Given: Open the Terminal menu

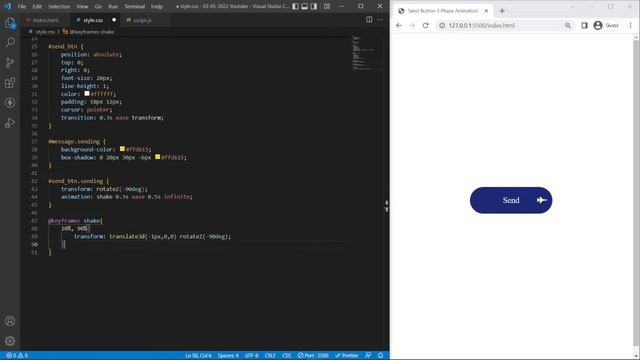Looking at the screenshot, I should coord(135,7).
